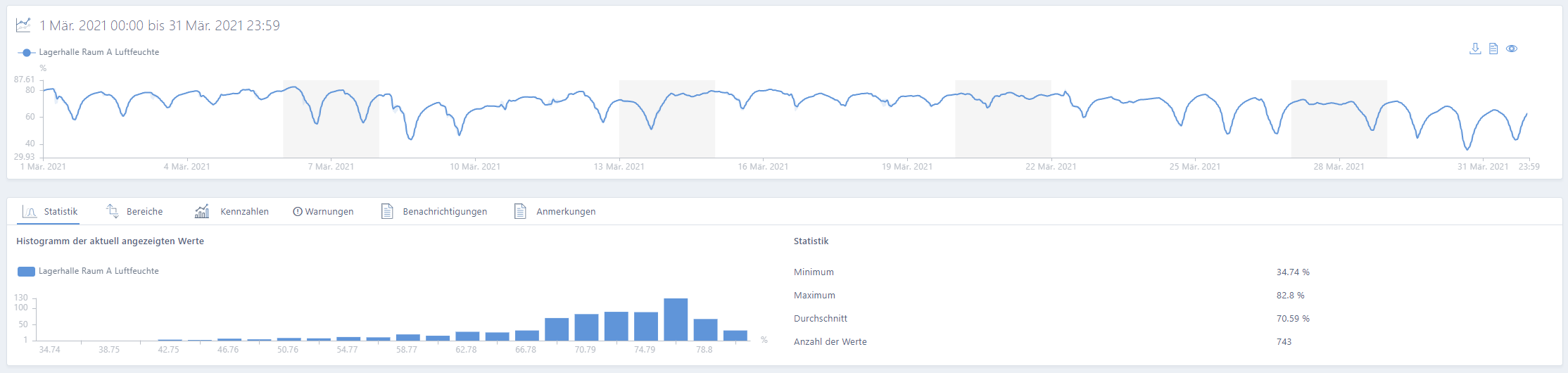Click the date range title text
1568x373 pixels.
click(x=160, y=25)
